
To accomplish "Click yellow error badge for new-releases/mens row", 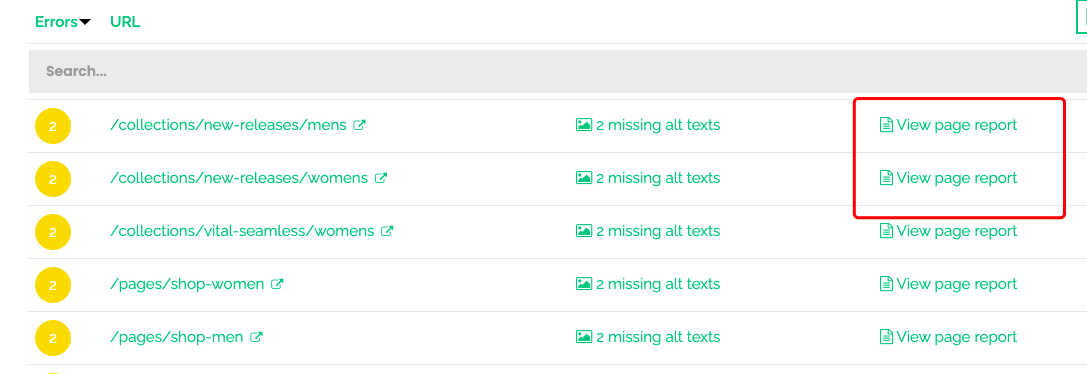I will click(x=53, y=126).
